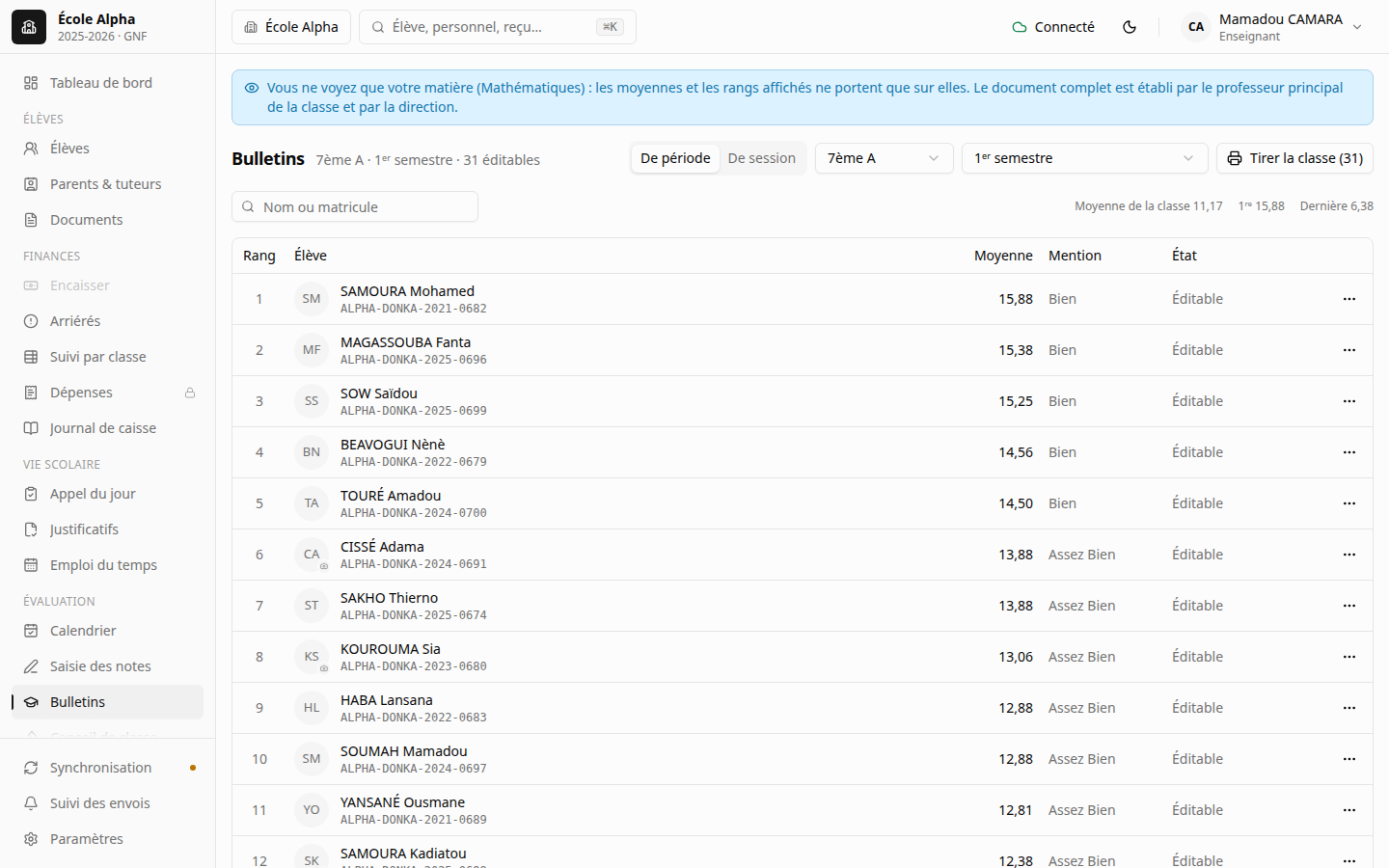Click the Nom ou matricule search field
This screenshot has width=1389, height=868.
(x=355, y=206)
